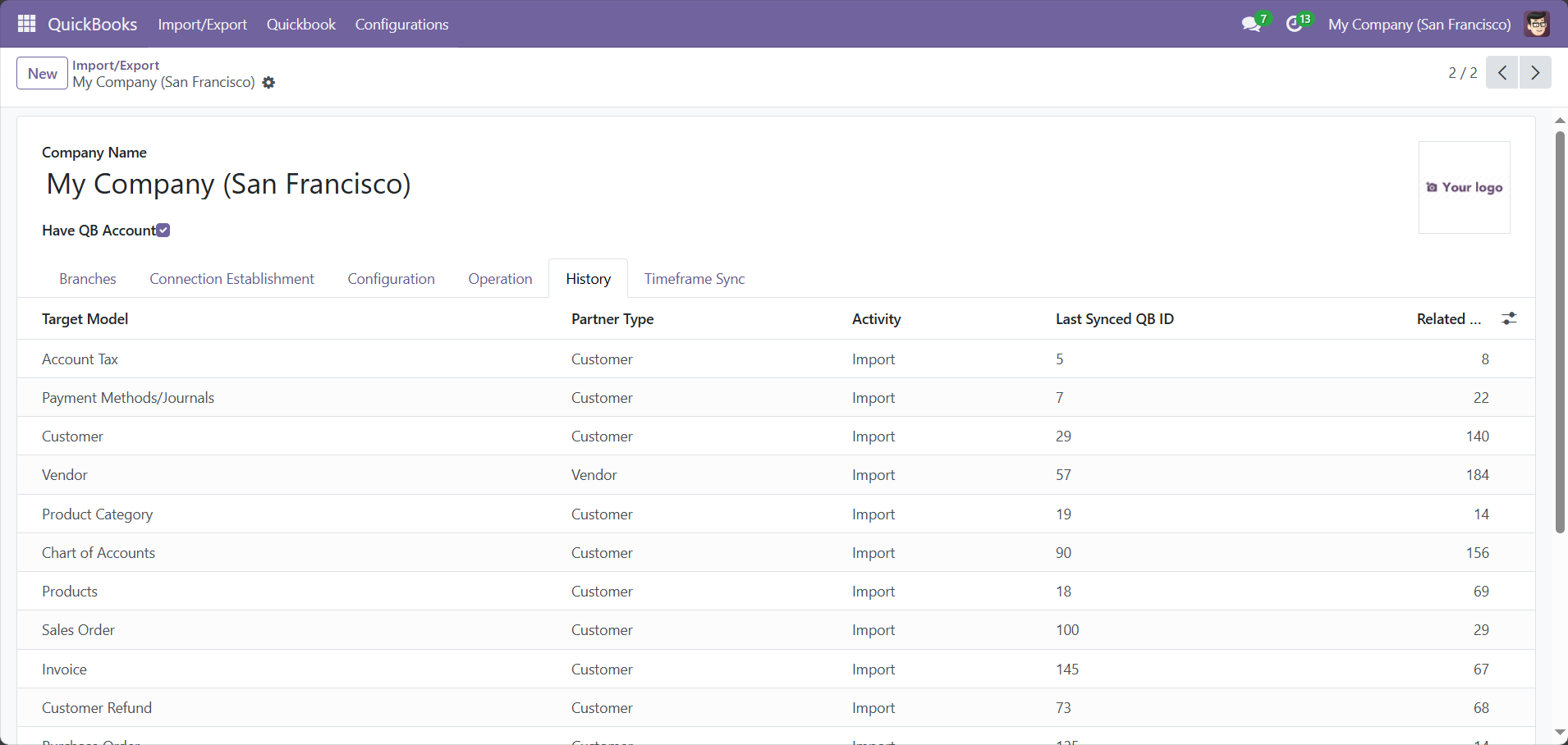Open the apps grid menu
Image resolution: width=1568 pixels, height=745 pixels.
click(x=25, y=24)
